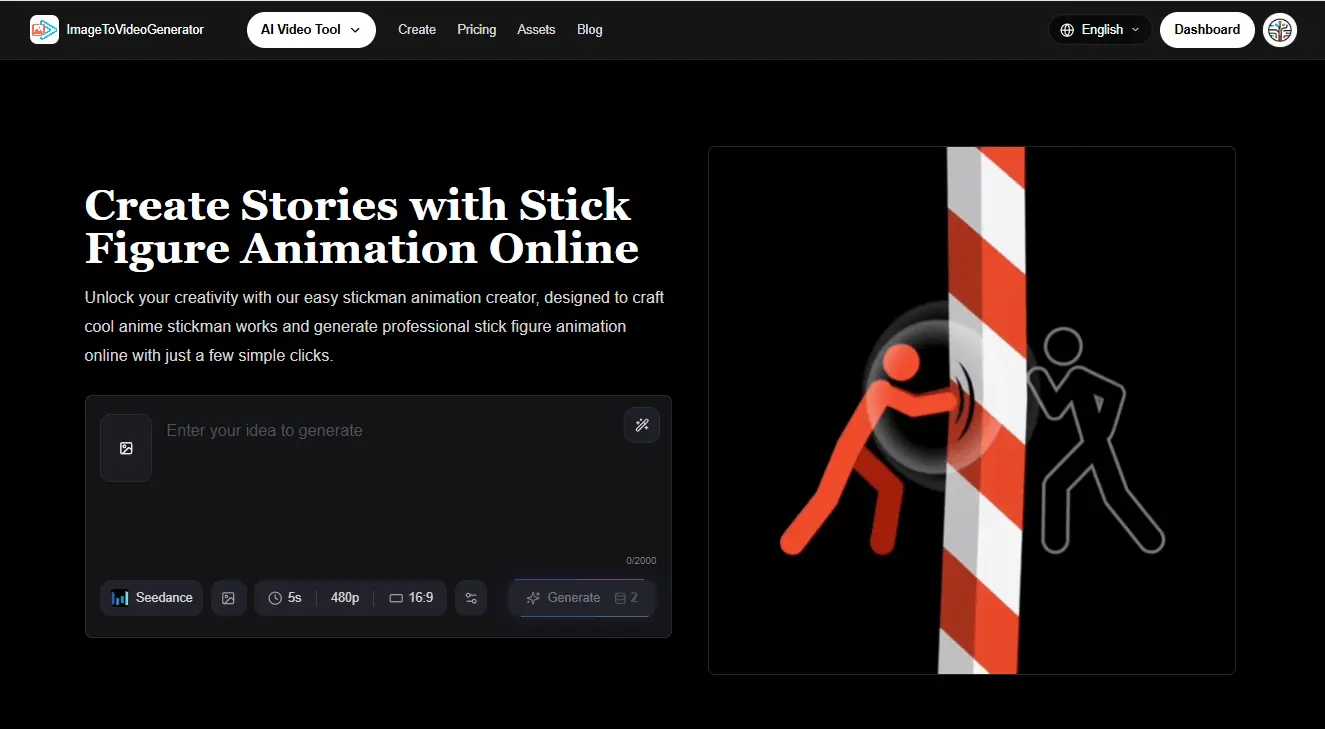Click the image icon next to Seedance

pos(228,598)
